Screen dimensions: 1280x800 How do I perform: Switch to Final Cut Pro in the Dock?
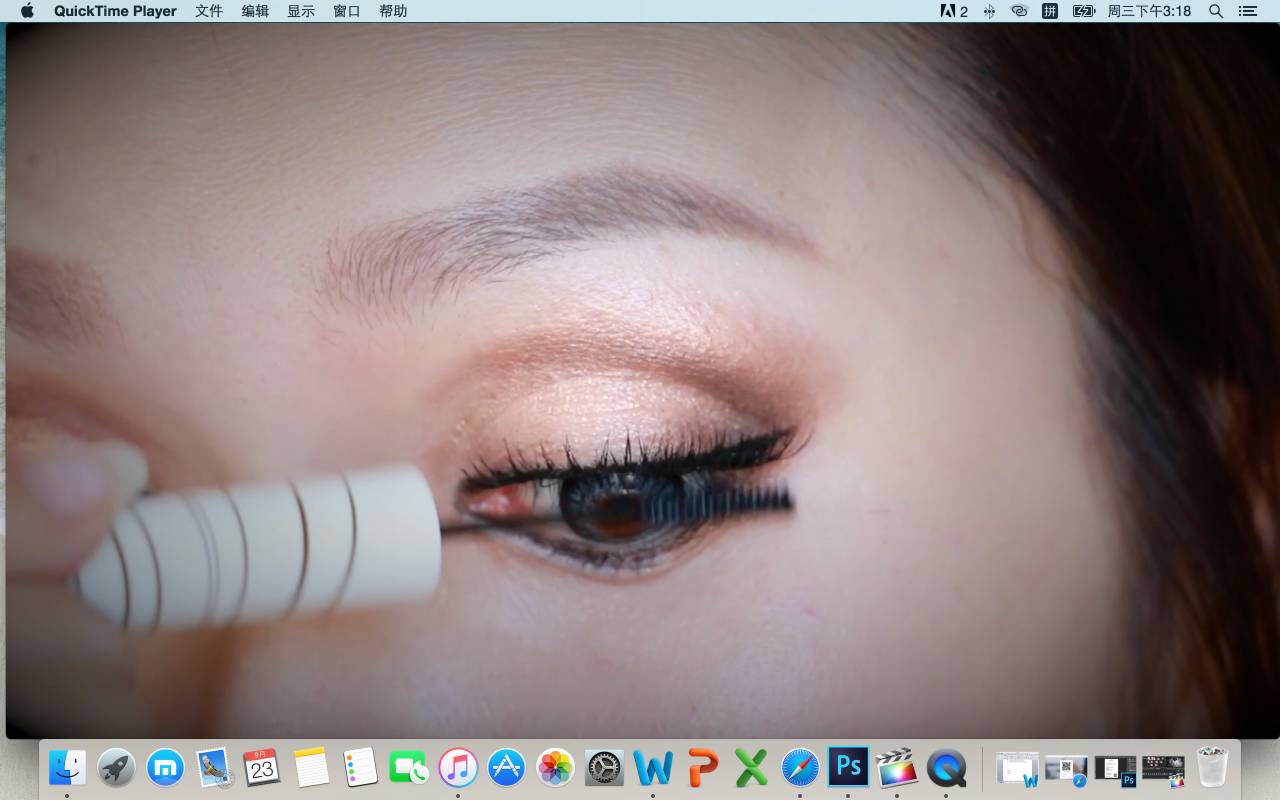pyautogui.click(x=897, y=768)
